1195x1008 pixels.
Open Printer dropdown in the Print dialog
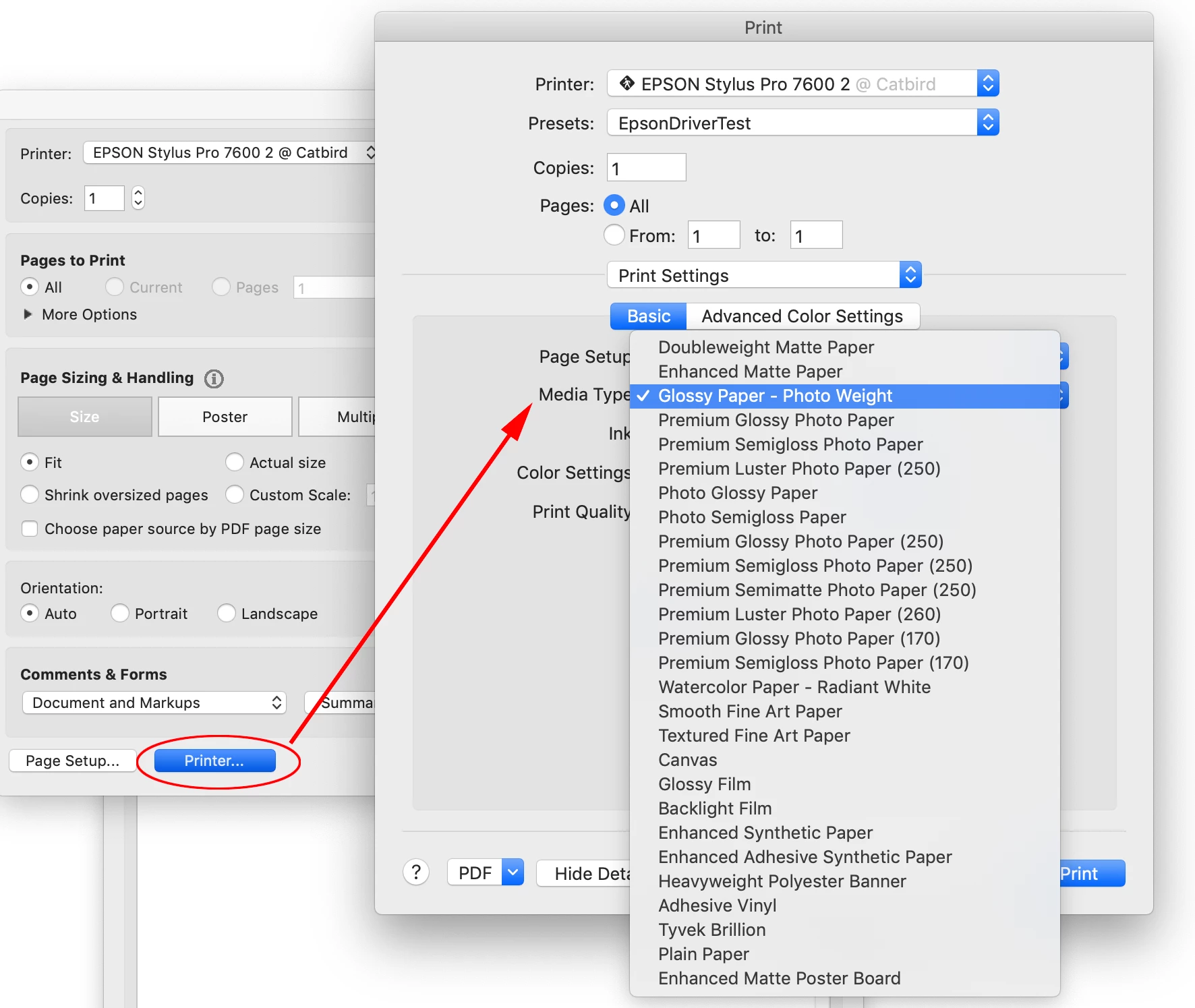803,84
